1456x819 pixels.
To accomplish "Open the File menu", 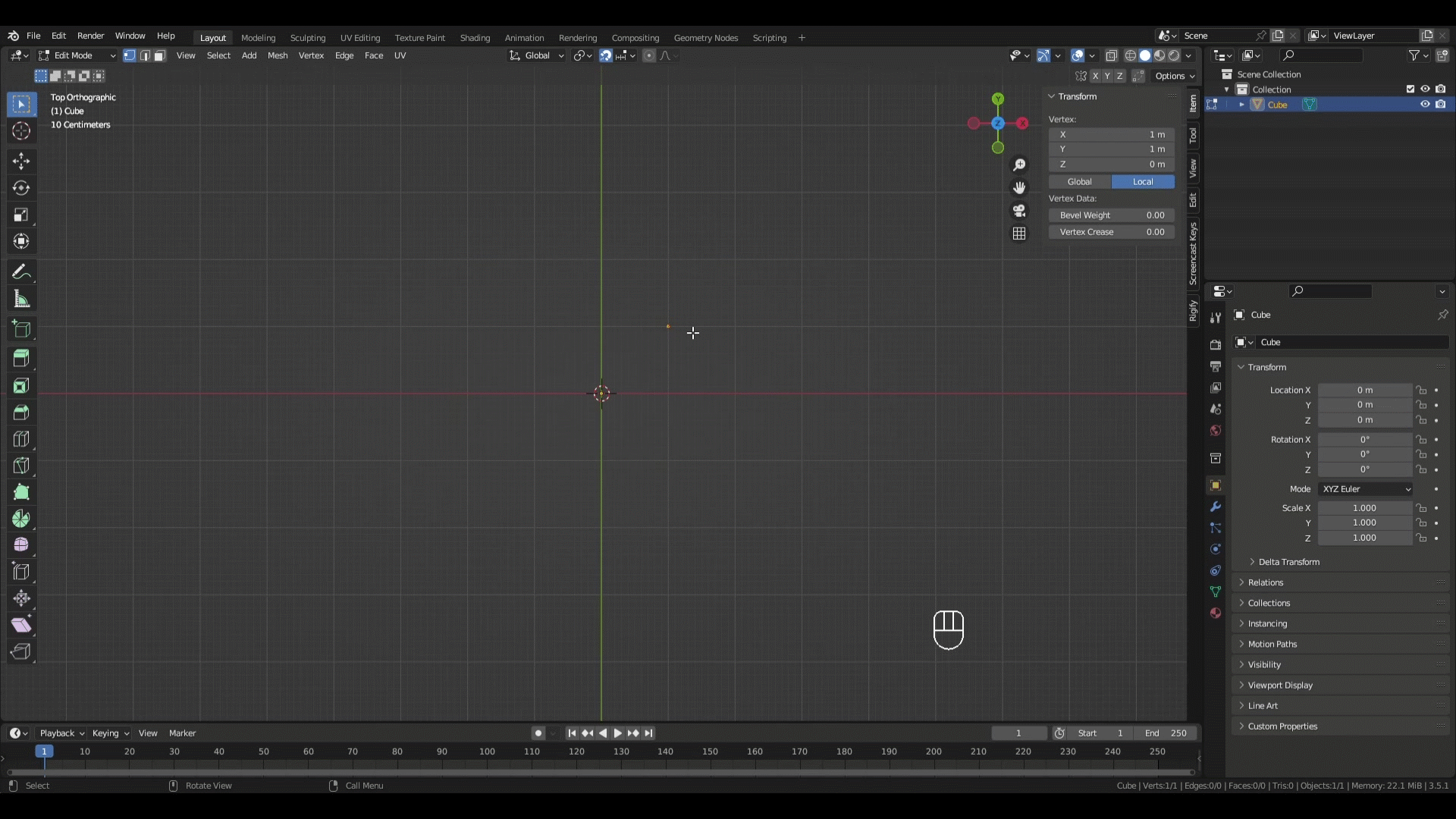I will click(33, 36).
